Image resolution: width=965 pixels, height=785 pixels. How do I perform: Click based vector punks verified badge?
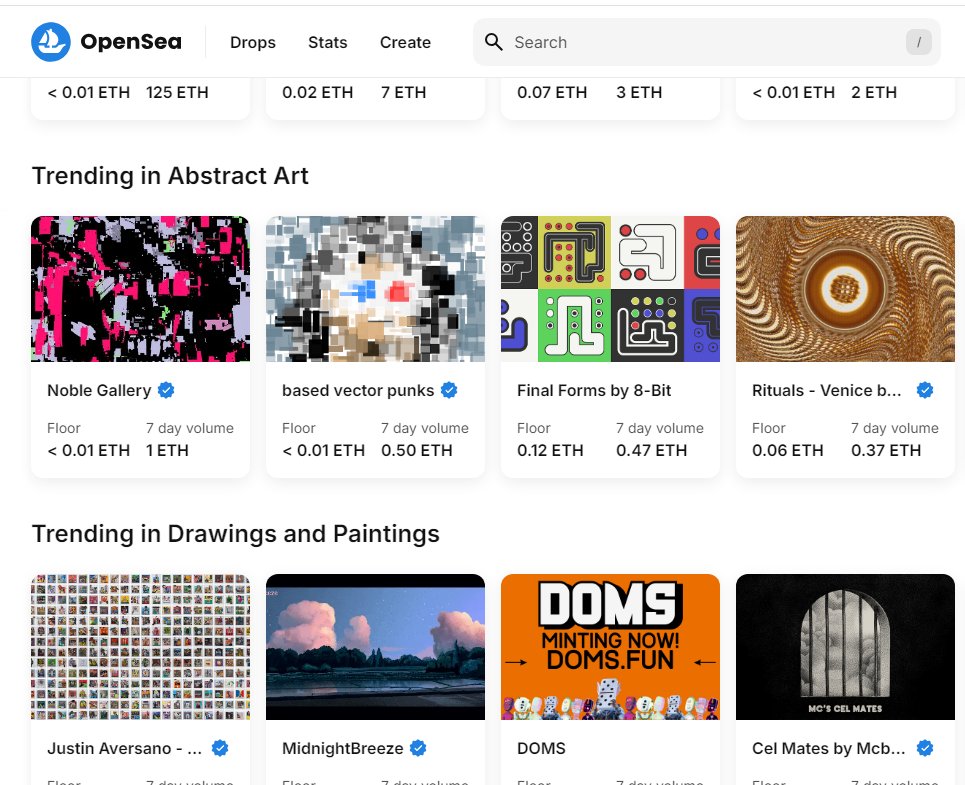tap(449, 390)
